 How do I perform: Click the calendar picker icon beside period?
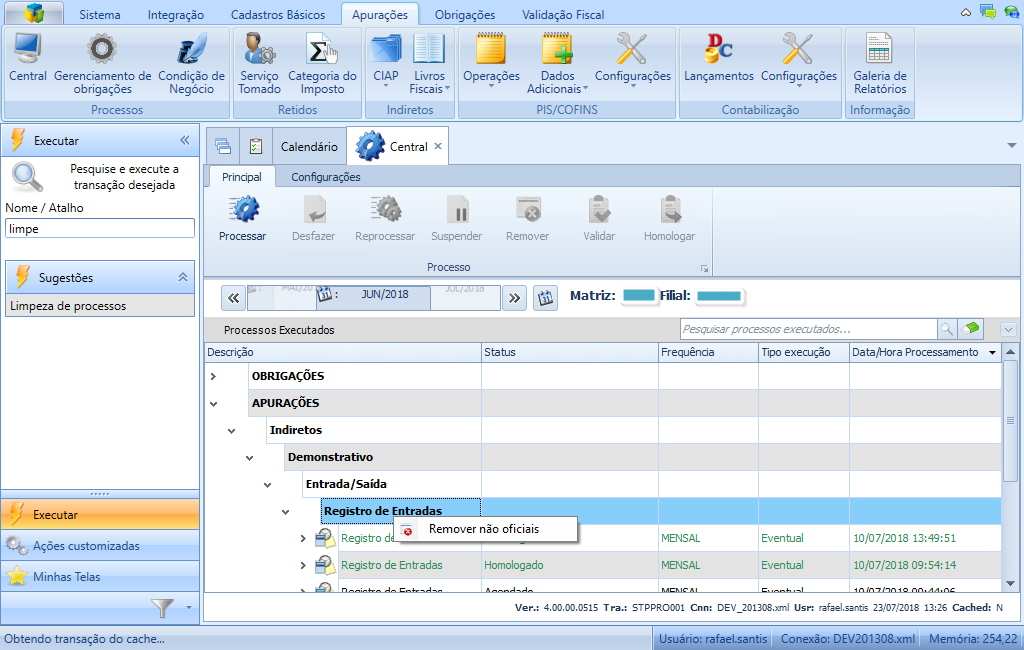(x=545, y=297)
